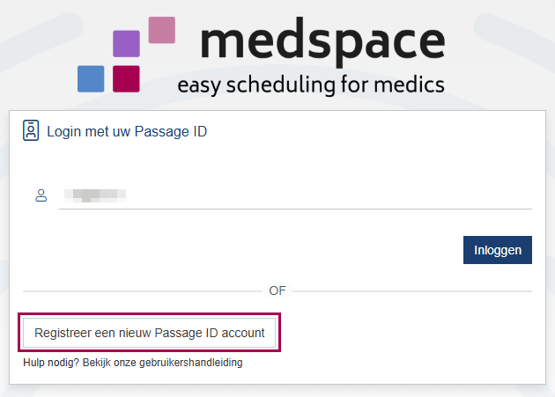The height and width of the screenshot is (397, 555).
Task: Click the horizontal divider line left of OF
Action: pyautogui.click(x=142, y=291)
